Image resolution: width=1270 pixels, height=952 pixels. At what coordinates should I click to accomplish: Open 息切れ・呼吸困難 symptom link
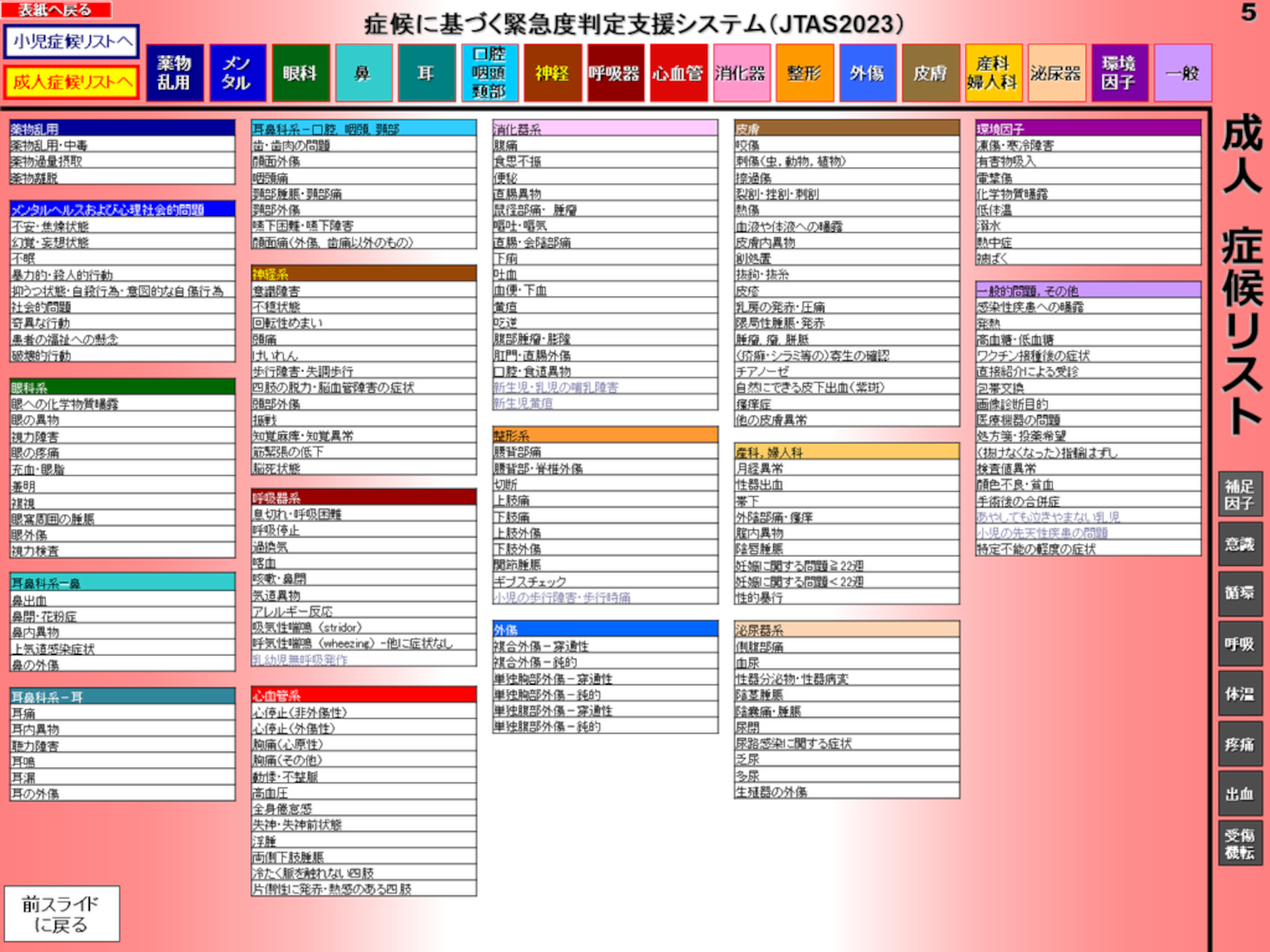coord(297,514)
